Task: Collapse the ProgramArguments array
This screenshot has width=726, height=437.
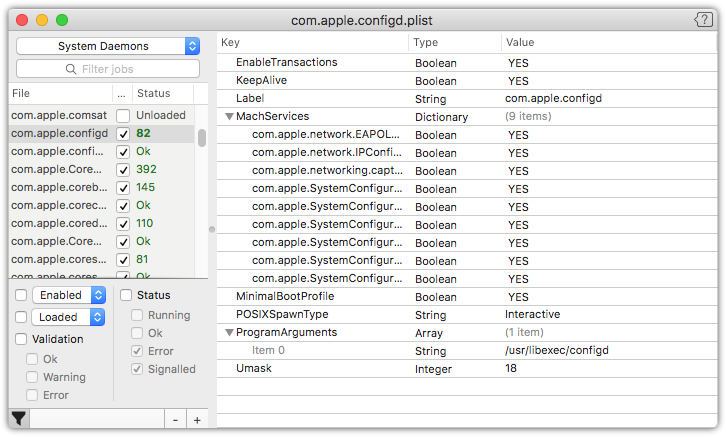Action: click(x=229, y=333)
